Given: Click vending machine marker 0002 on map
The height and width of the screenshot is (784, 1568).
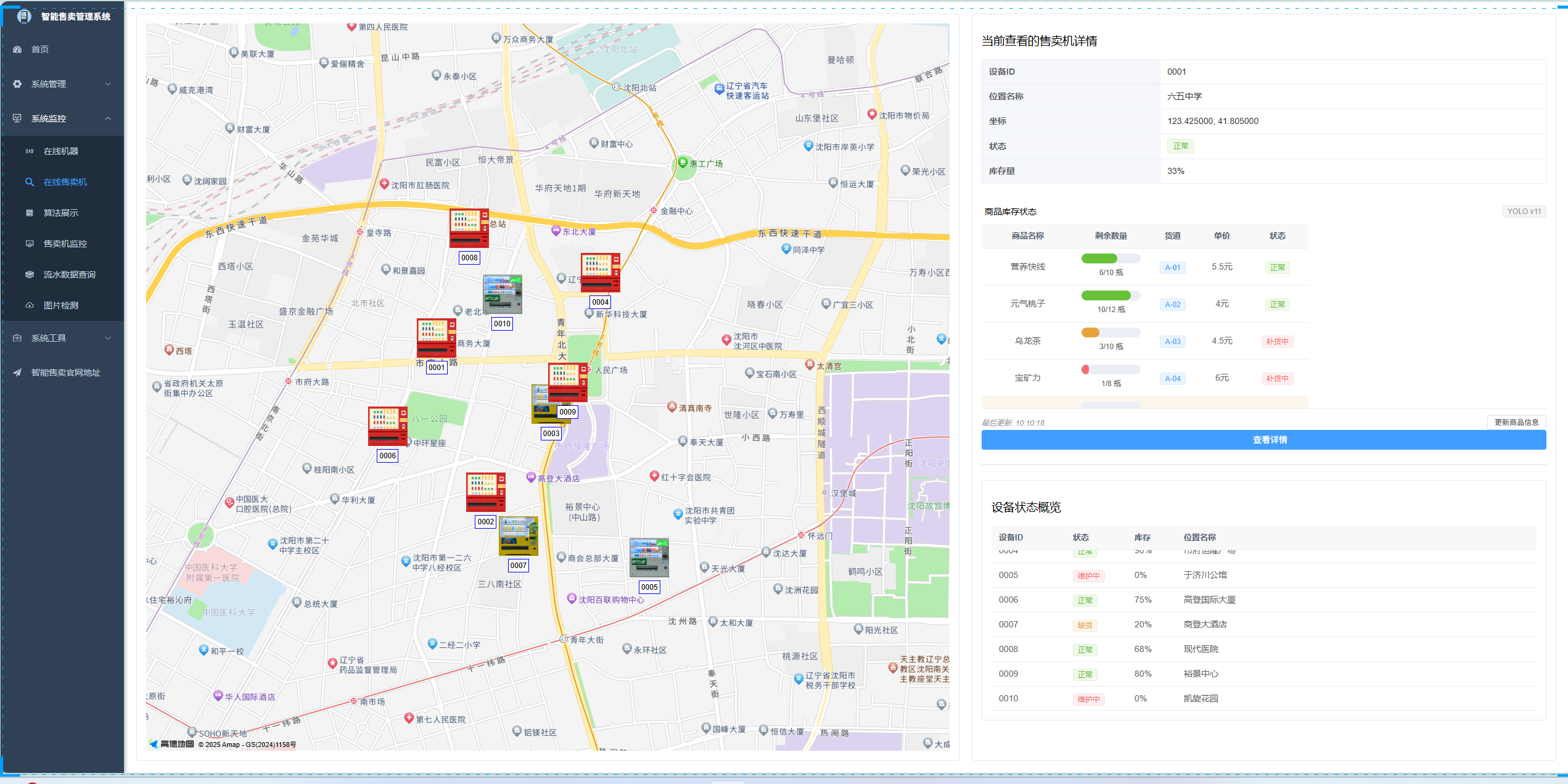Looking at the screenshot, I should coord(485,492).
